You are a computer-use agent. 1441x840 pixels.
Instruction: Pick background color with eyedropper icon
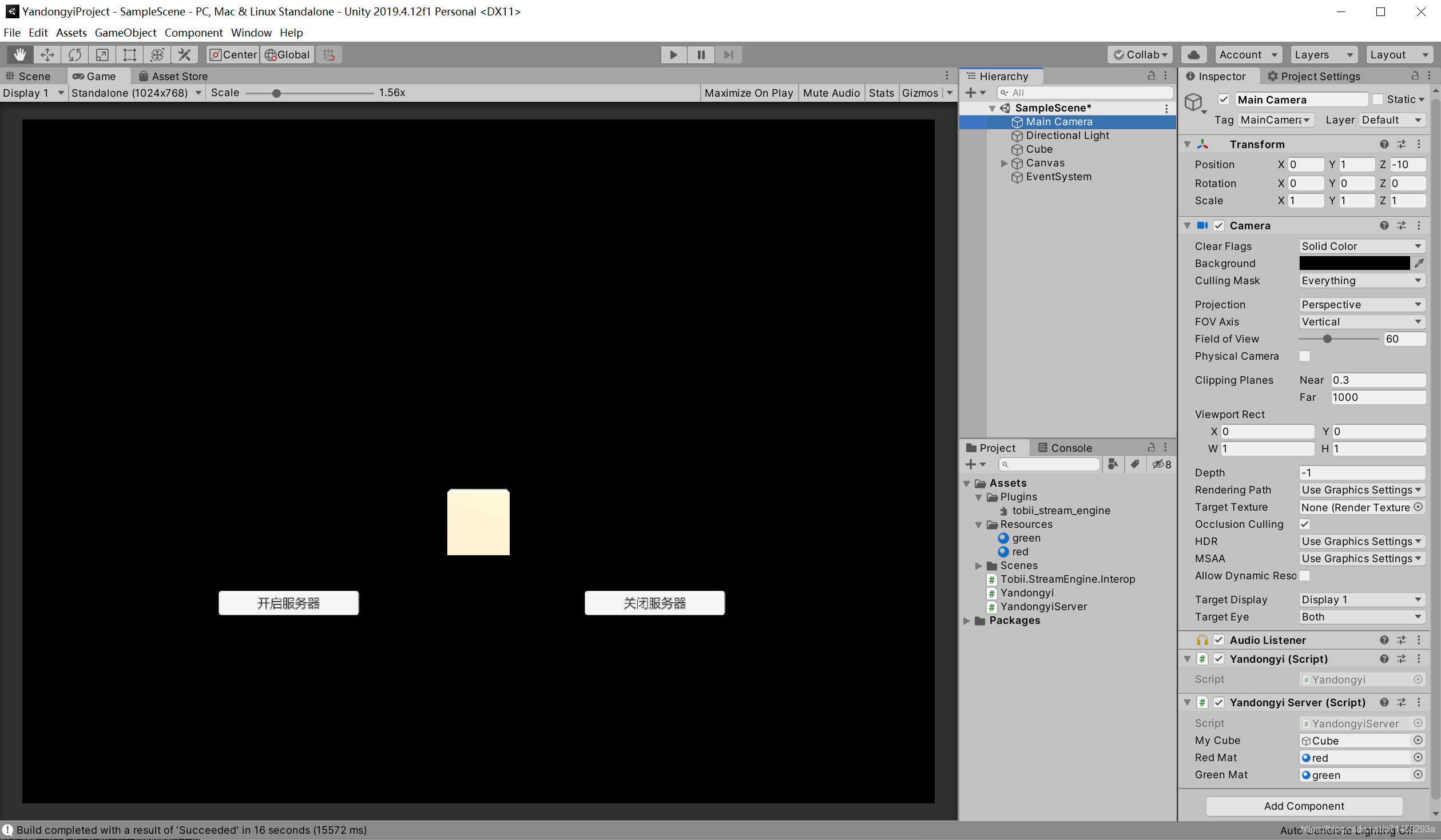[1419, 263]
